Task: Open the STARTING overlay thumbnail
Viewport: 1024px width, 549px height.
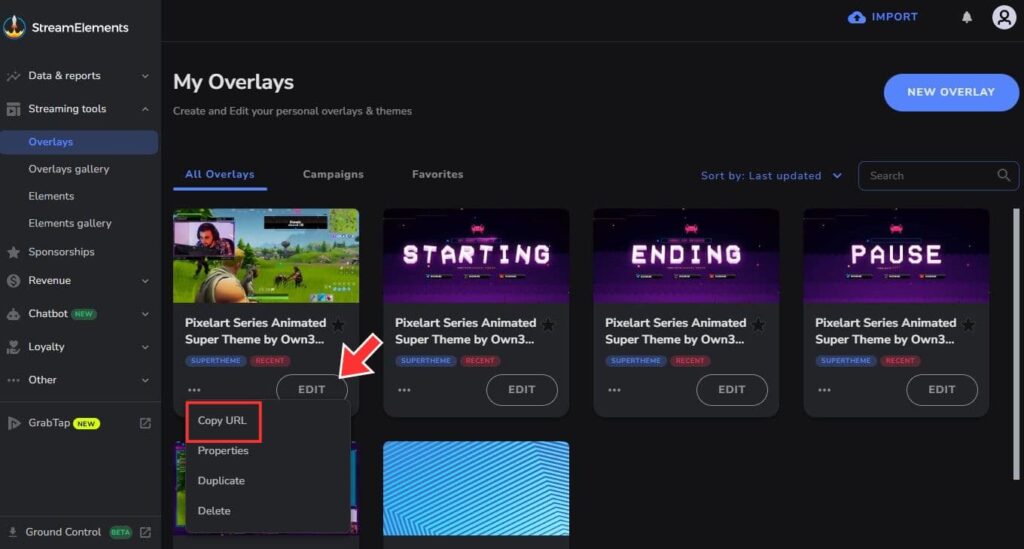Action: pyautogui.click(x=476, y=256)
